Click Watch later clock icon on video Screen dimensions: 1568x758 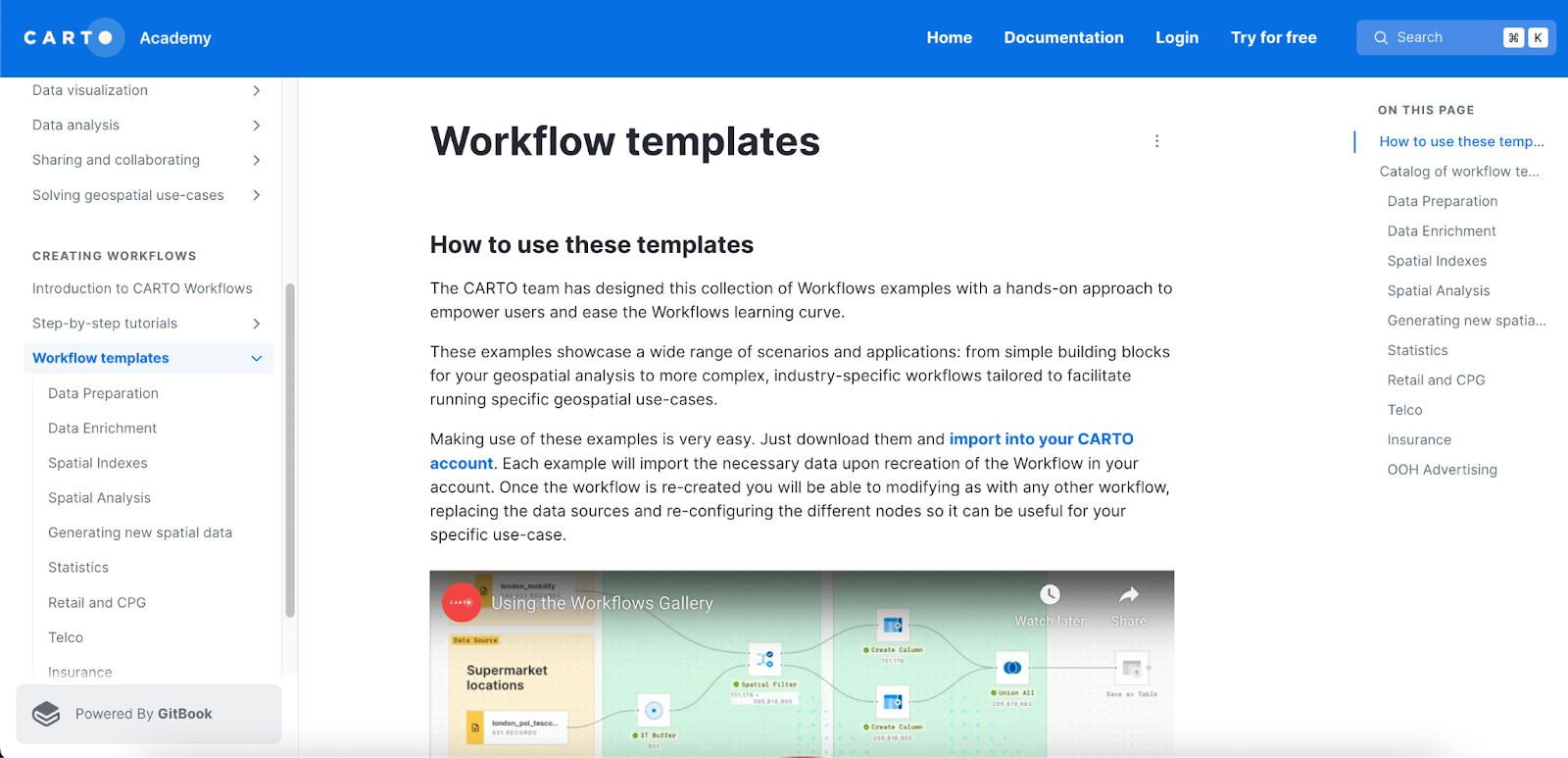(1050, 594)
